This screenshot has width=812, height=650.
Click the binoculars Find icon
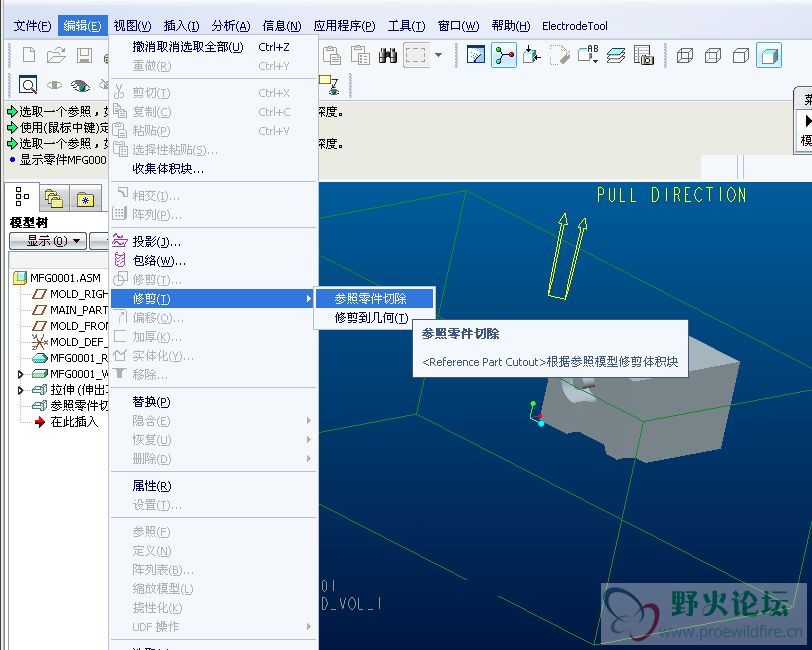coord(387,55)
